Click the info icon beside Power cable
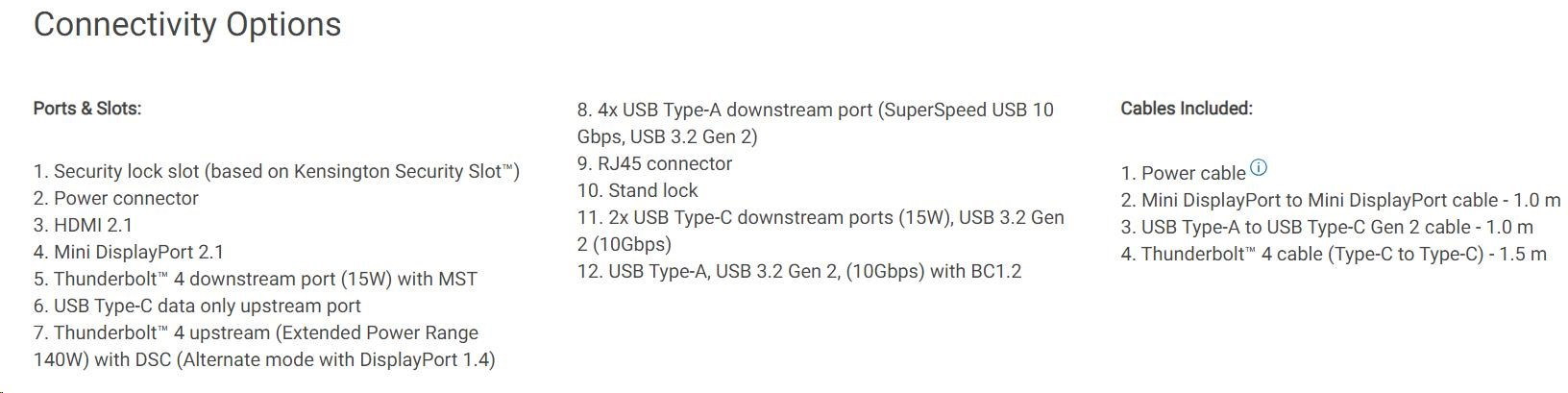 click(x=1259, y=168)
